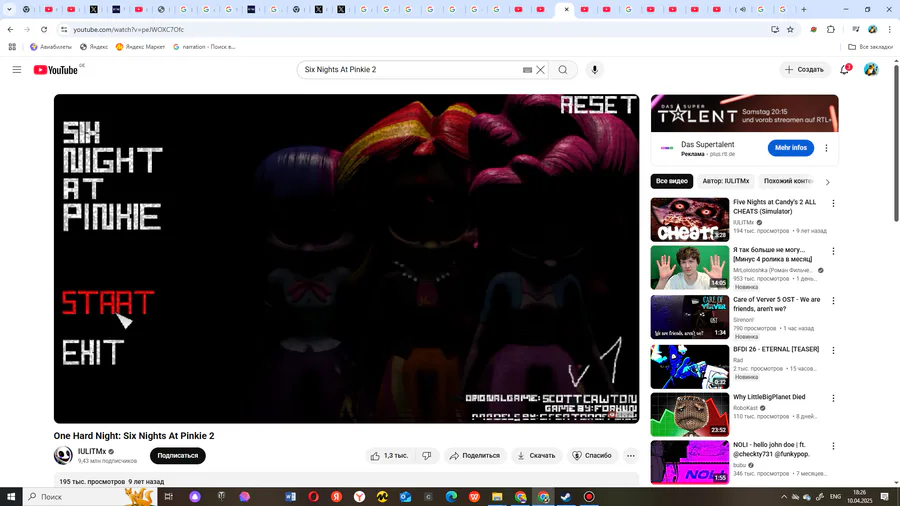View site information icon in the address bar
Screen dimensions: 900x506
[x=64, y=29]
